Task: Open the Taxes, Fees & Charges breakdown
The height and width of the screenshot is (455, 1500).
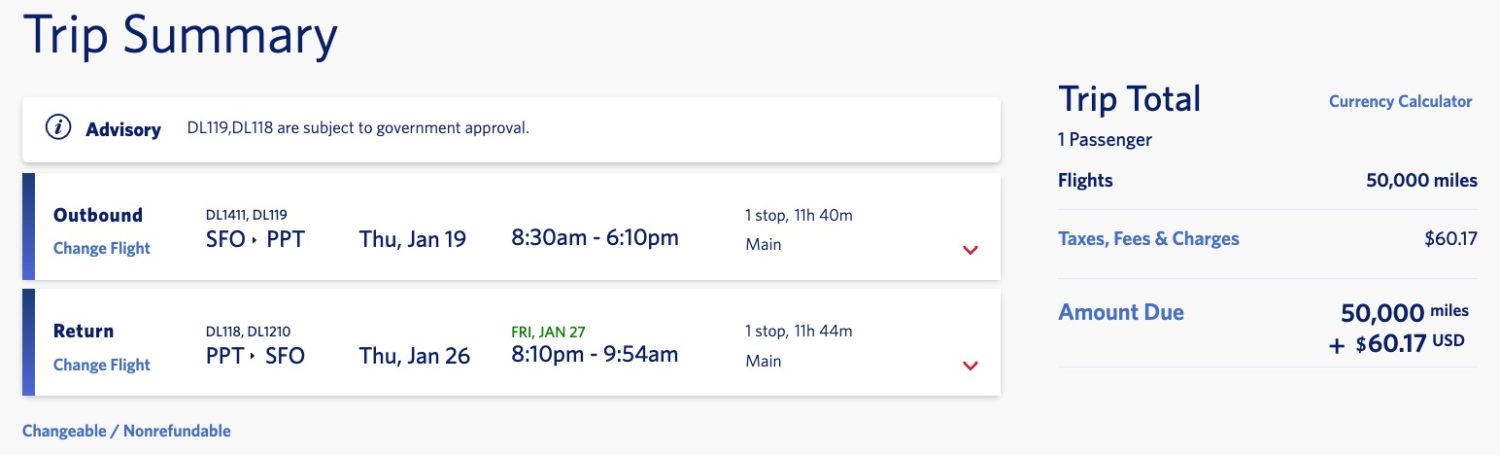Action: (x=1149, y=238)
